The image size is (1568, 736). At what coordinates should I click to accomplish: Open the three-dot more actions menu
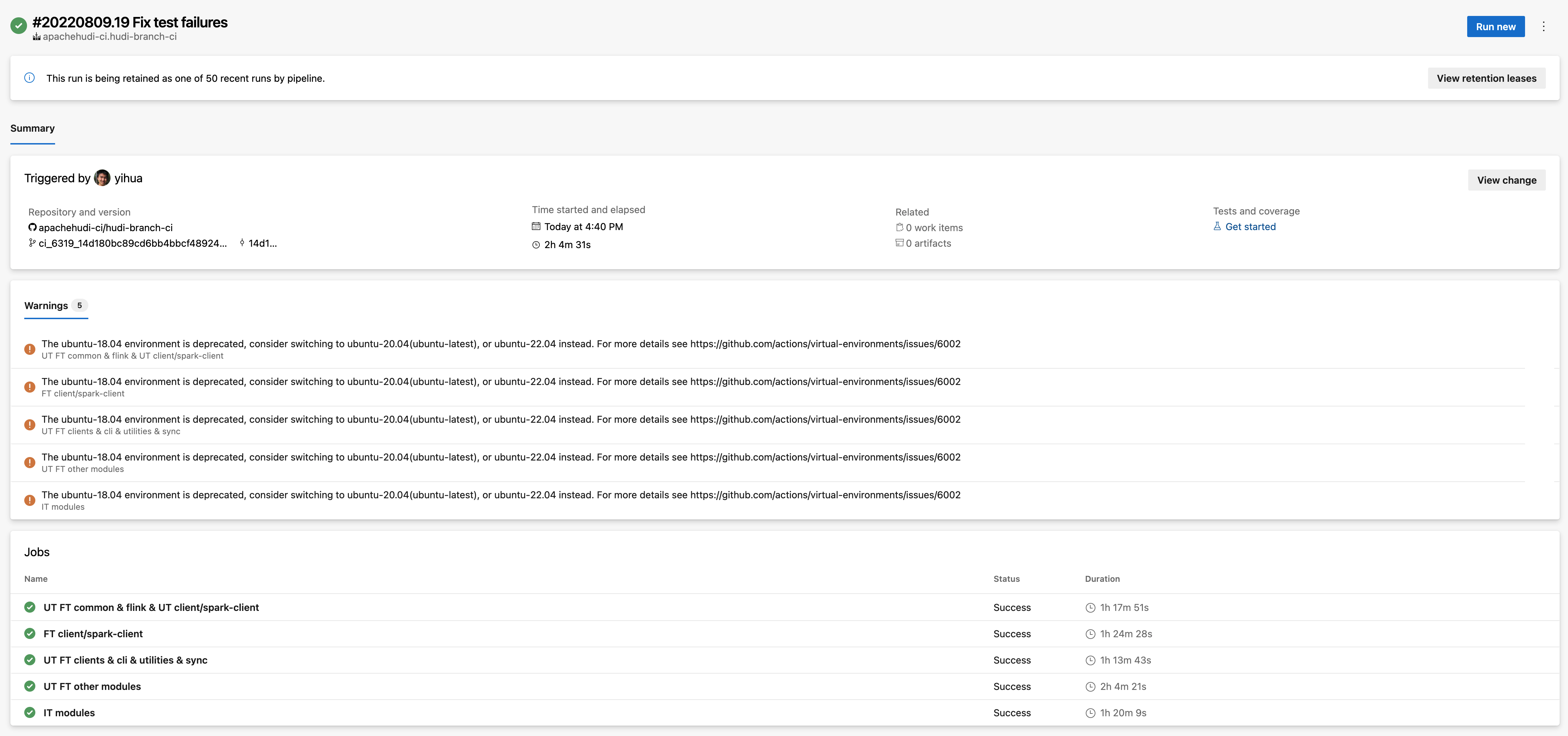[x=1543, y=26]
